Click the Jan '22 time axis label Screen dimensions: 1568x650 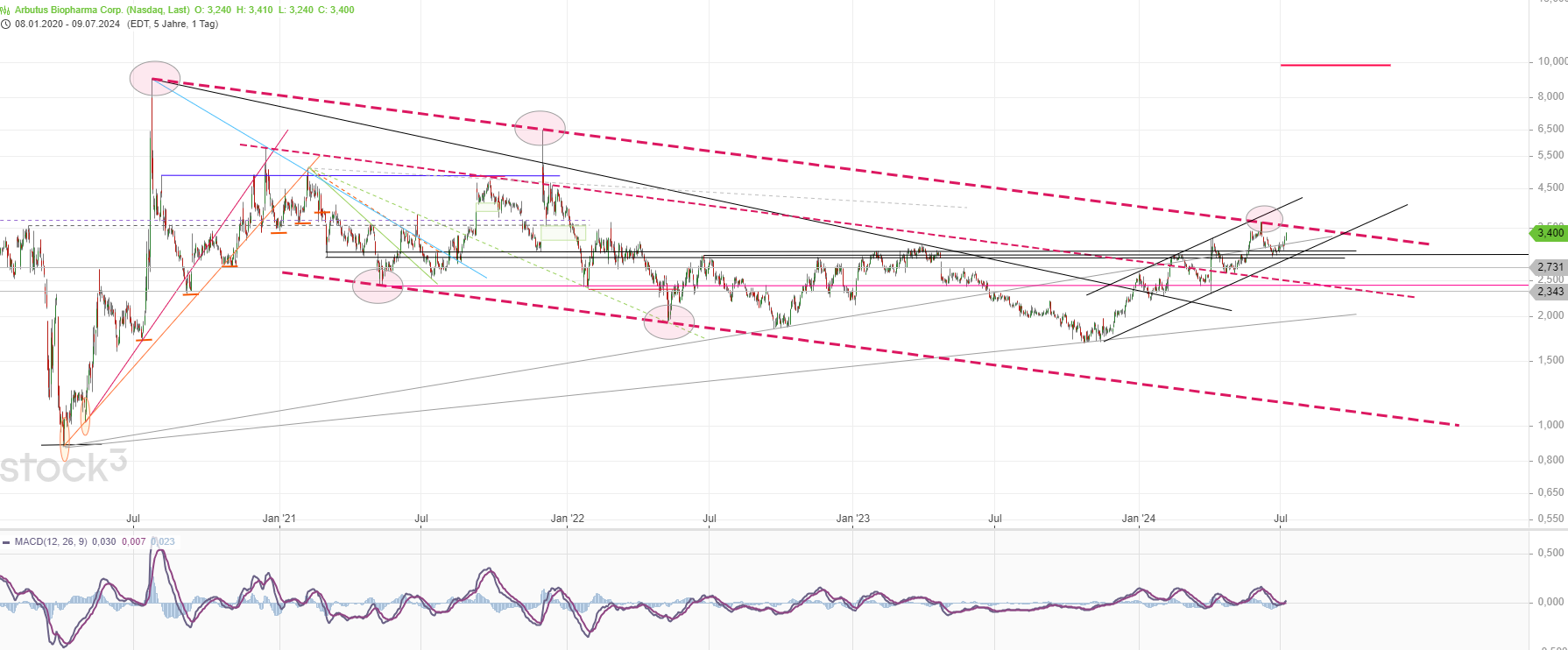click(567, 519)
